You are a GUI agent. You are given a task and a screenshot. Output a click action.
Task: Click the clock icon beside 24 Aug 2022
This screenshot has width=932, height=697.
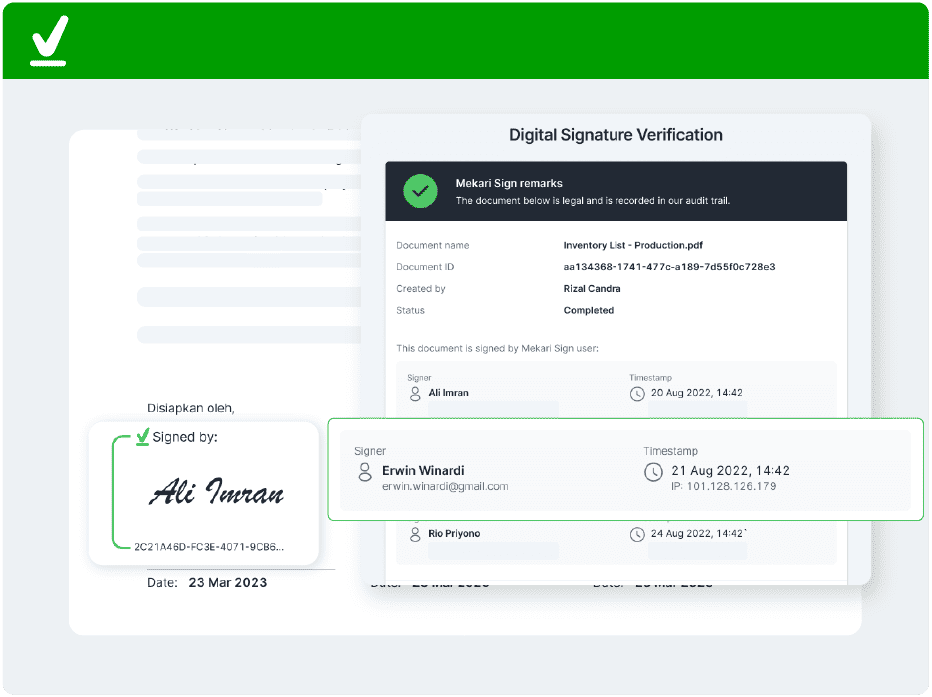tap(637, 534)
